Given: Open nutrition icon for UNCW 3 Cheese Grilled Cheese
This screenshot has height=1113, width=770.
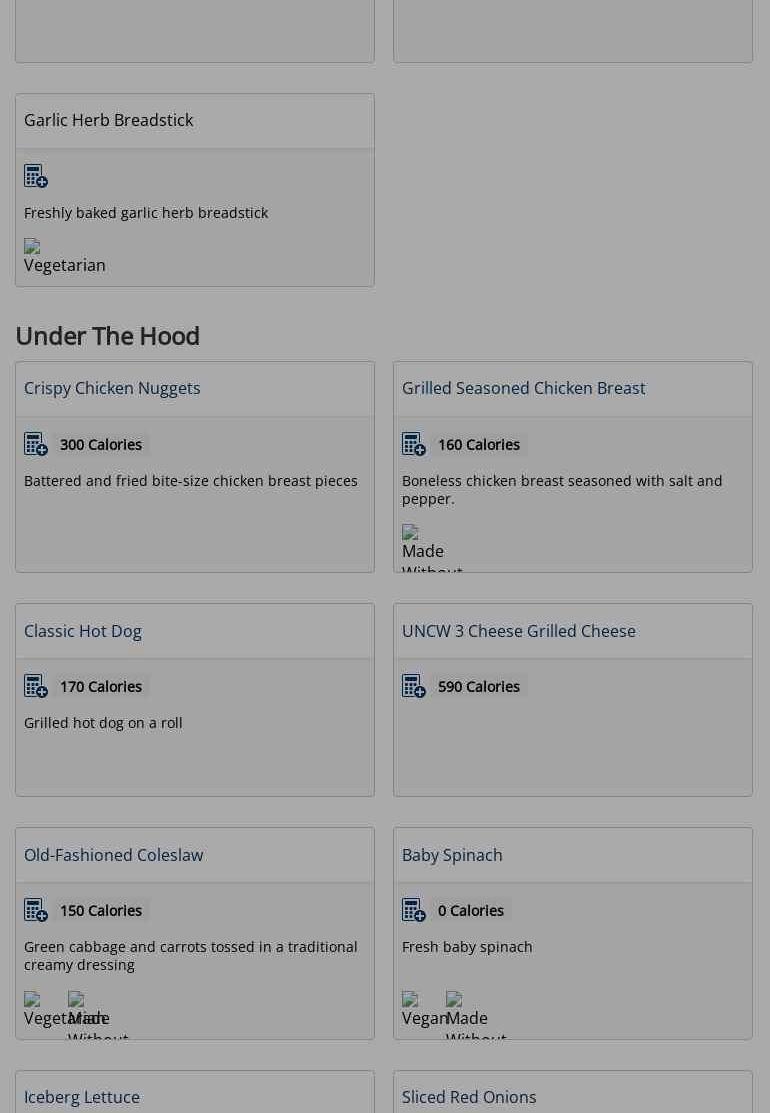Looking at the screenshot, I should (414, 686).
